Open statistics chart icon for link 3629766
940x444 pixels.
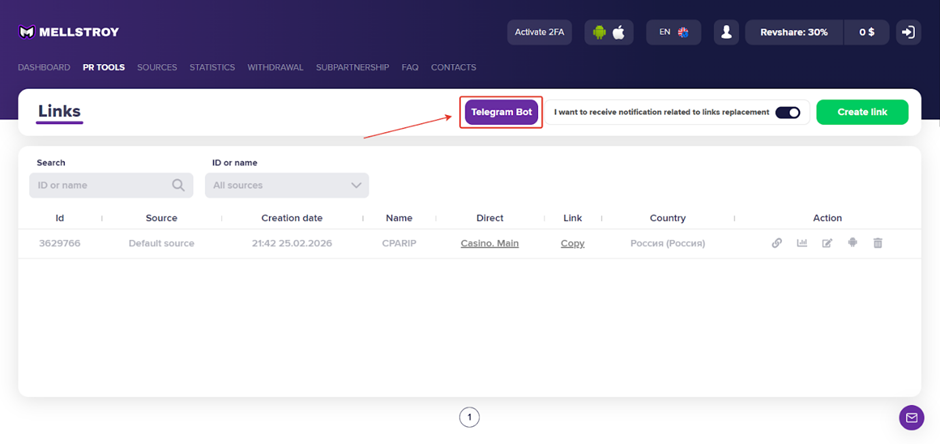[802, 243]
